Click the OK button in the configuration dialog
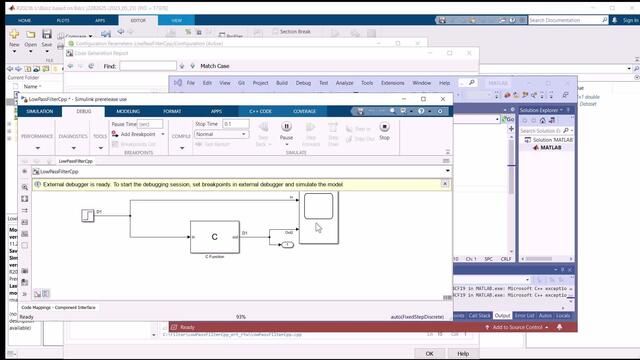The height and width of the screenshot is (360, 640). [x=429, y=353]
